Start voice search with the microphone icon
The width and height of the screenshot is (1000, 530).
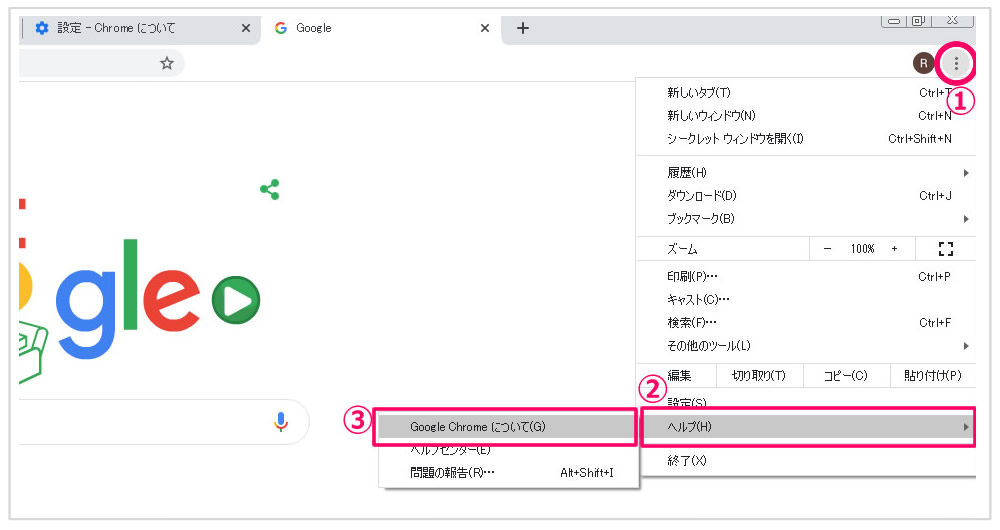tap(281, 422)
